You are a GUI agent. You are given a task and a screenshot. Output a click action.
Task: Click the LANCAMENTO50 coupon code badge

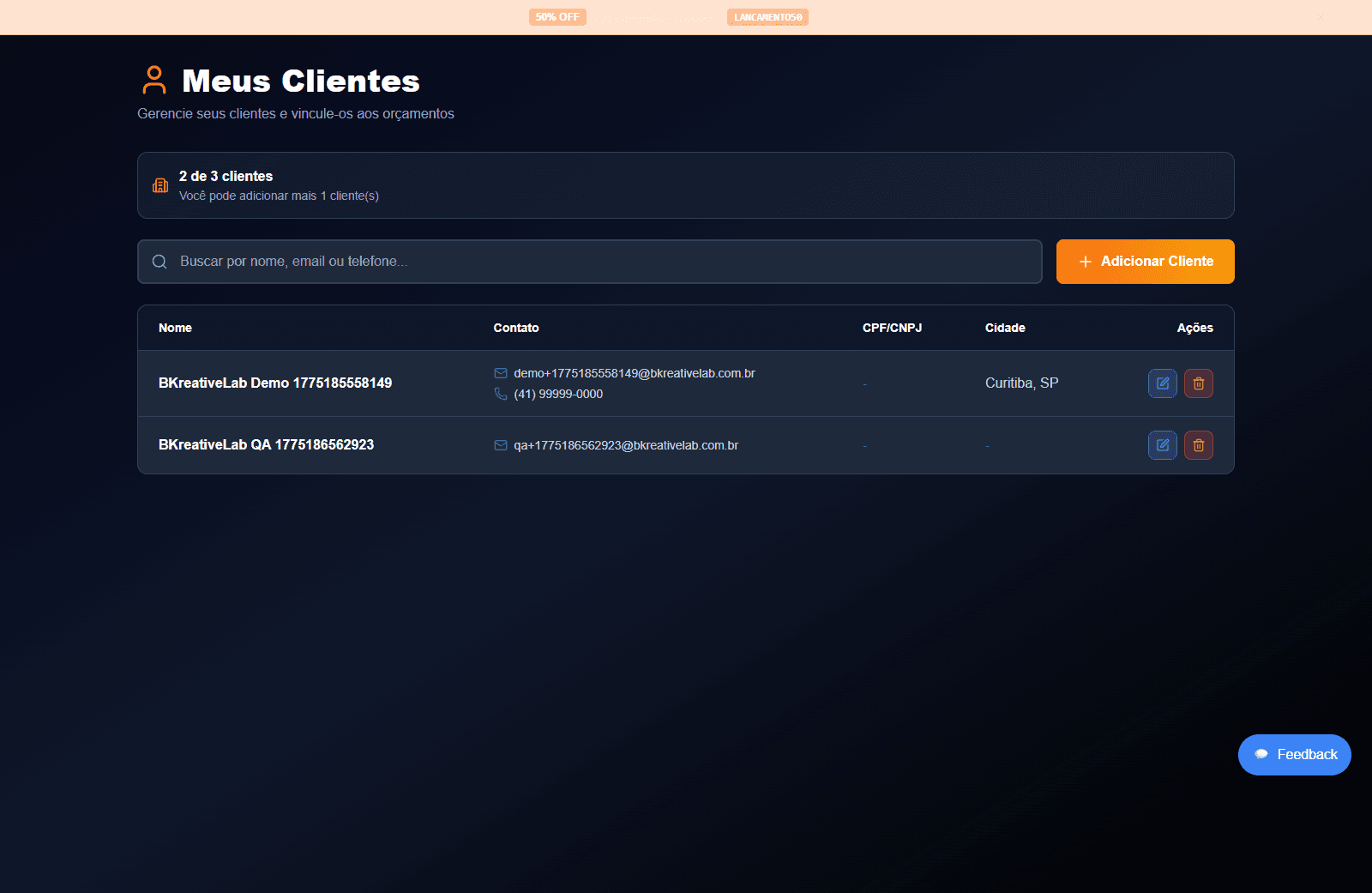(x=767, y=16)
